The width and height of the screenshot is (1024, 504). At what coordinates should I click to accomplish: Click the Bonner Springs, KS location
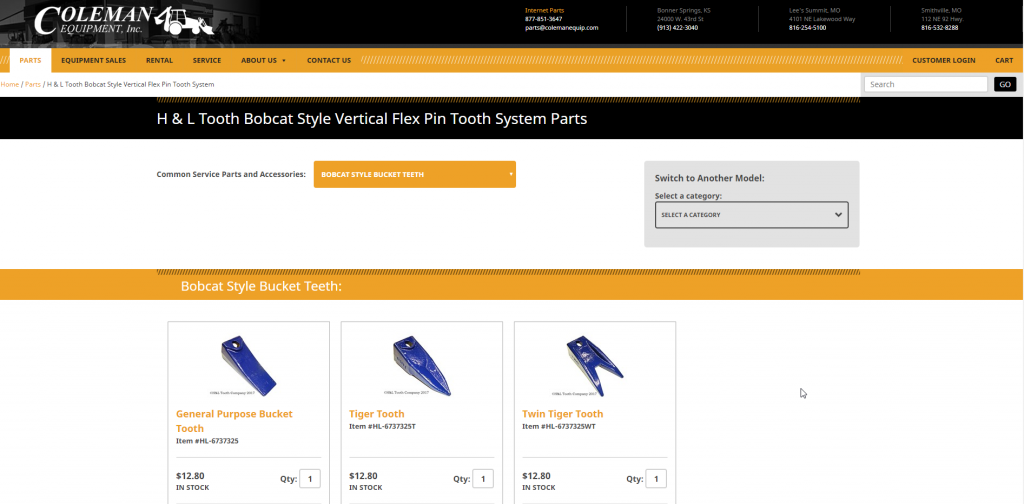[684, 10]
